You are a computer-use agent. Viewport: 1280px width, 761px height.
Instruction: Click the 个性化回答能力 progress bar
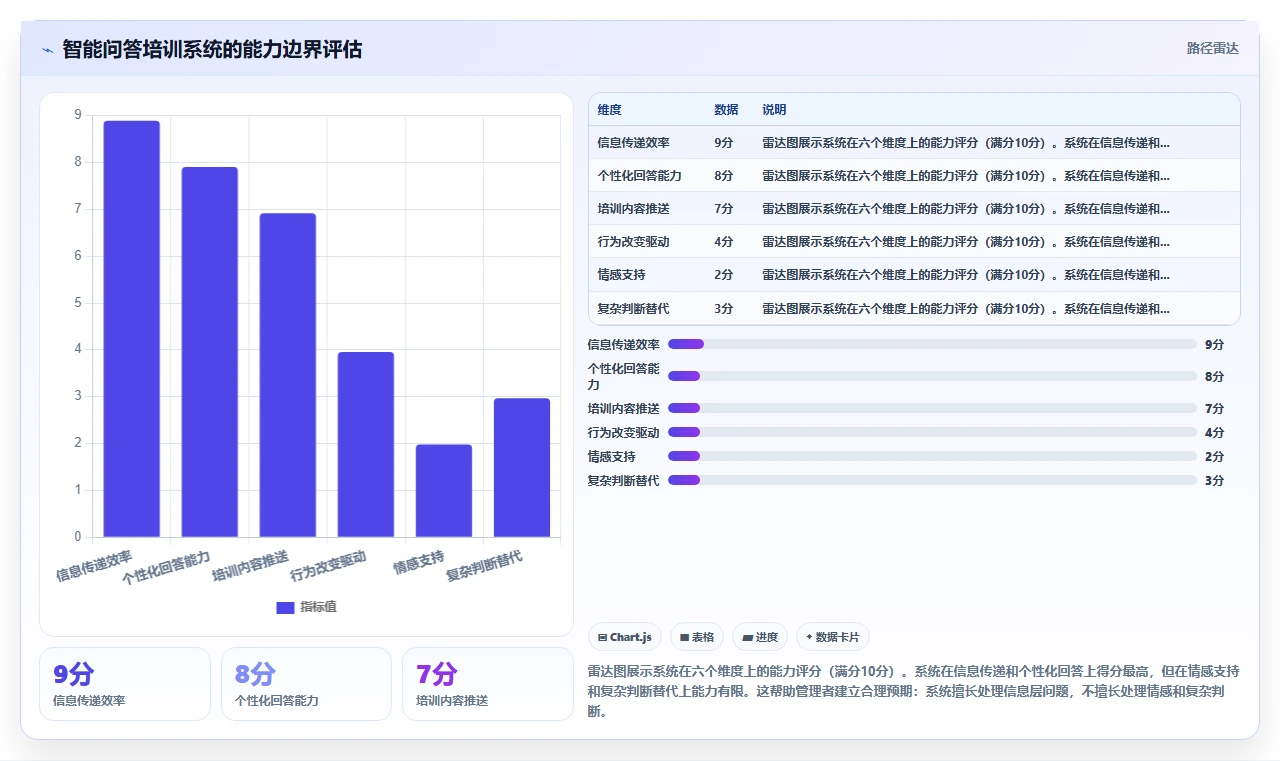(x=932, y=376)
